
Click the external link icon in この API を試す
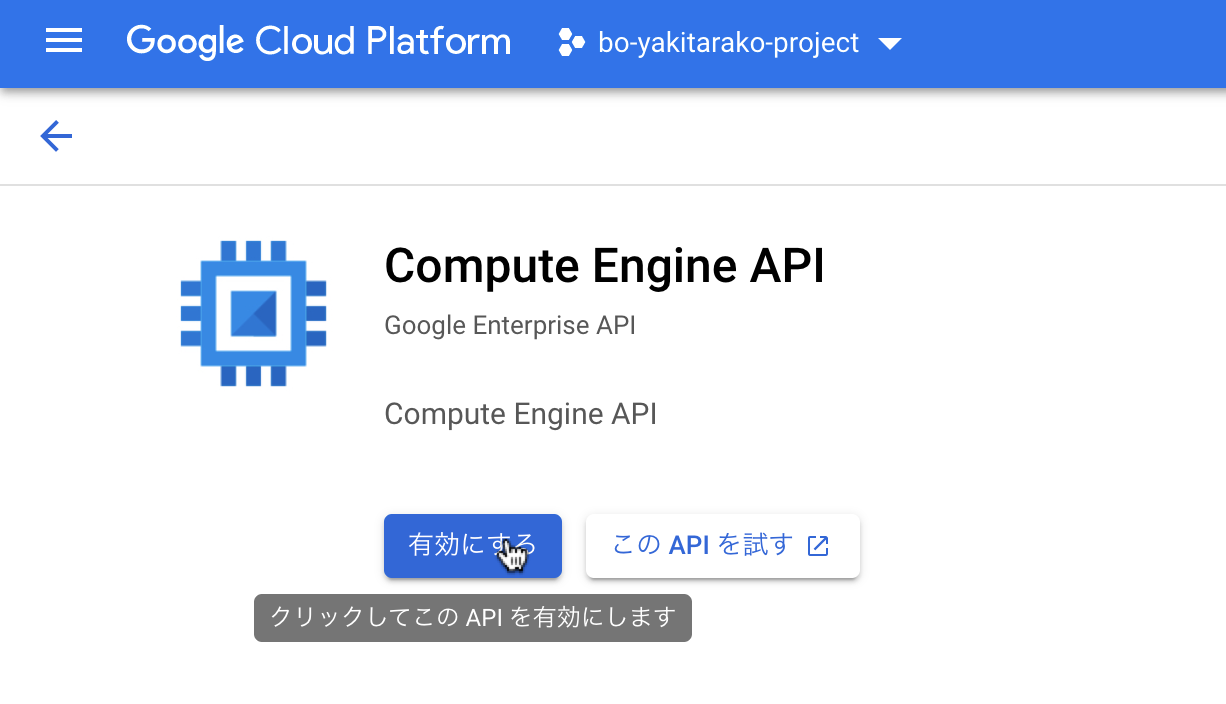(x=818, y=546)
